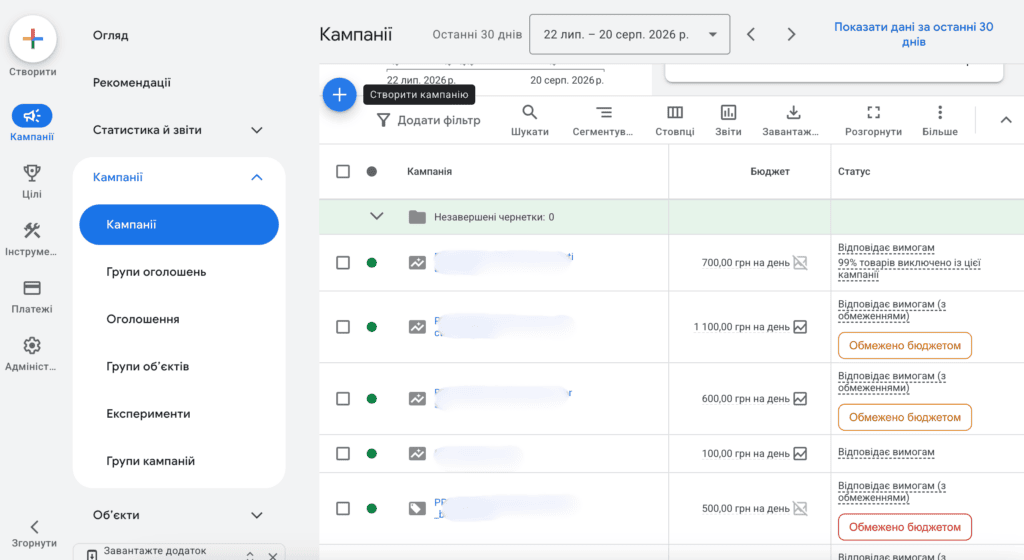Click Додати фільтр filter field
This screenshot has height=560, width=1024.
[x=430, y=120]
